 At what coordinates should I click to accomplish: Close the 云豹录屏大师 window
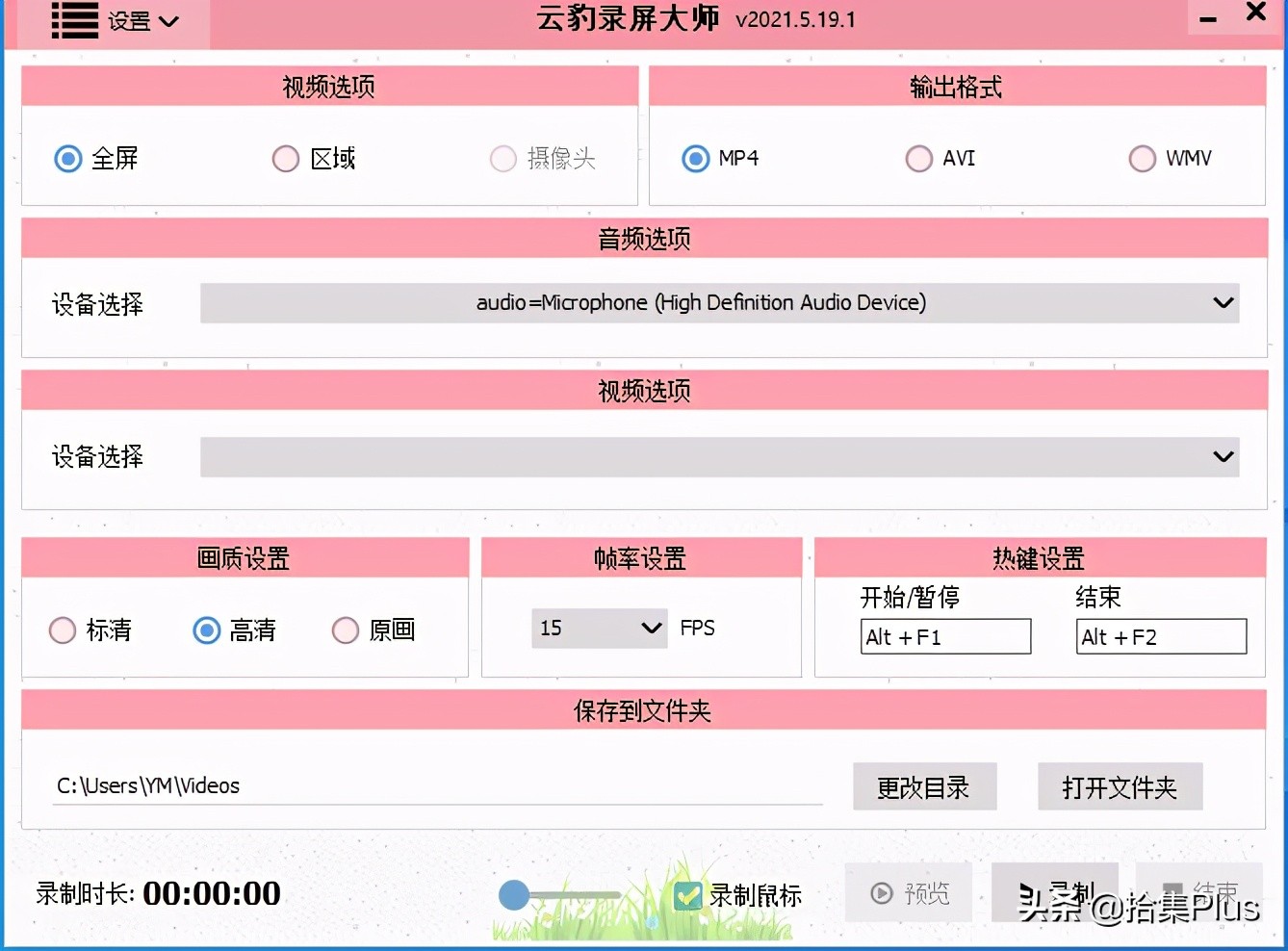pyautogui.click(x=1256, y=13)
